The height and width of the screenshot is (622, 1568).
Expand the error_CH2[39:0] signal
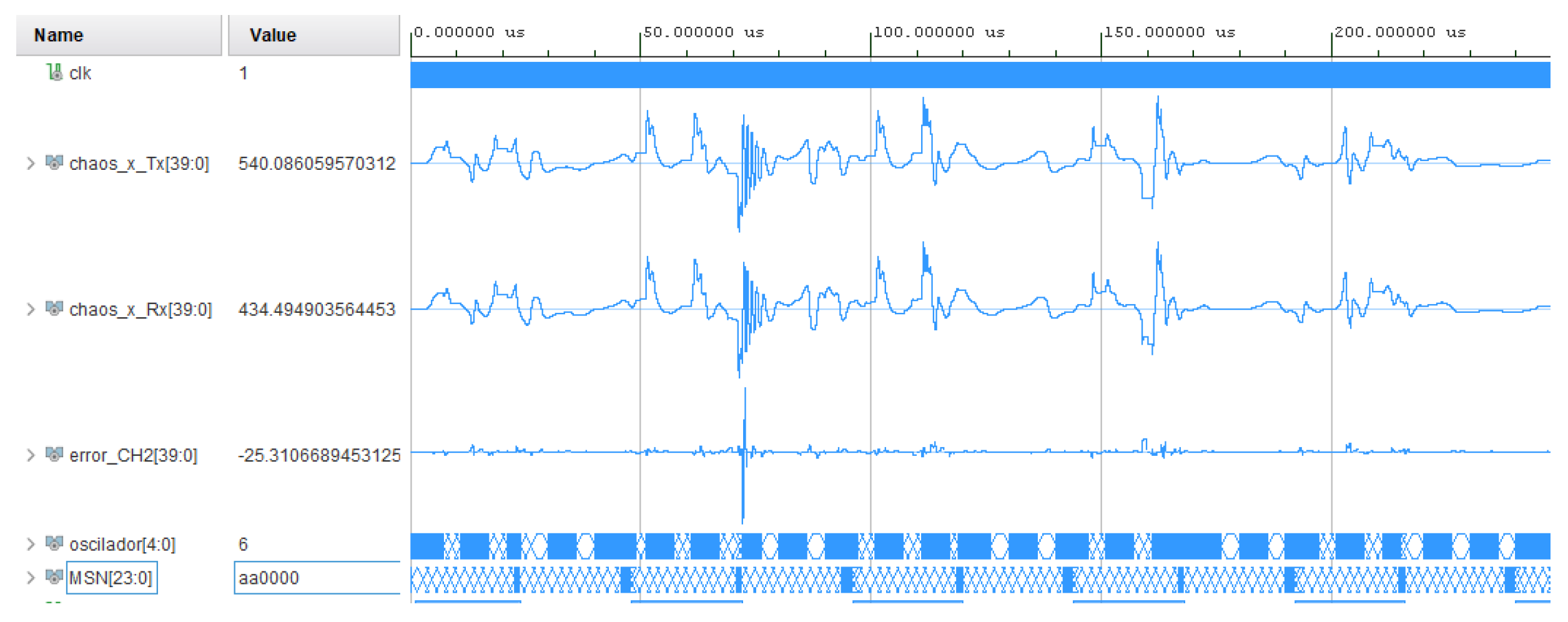coord(31,455)
